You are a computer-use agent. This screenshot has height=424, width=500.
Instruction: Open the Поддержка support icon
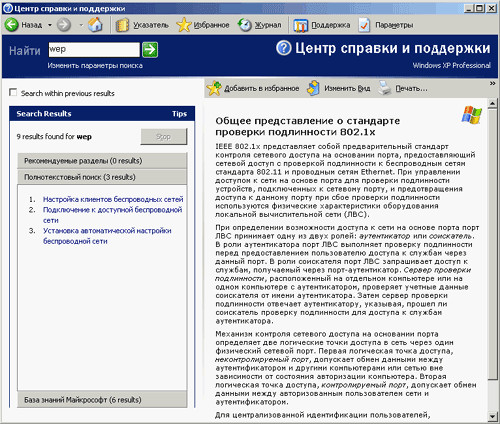click(301, 25)
